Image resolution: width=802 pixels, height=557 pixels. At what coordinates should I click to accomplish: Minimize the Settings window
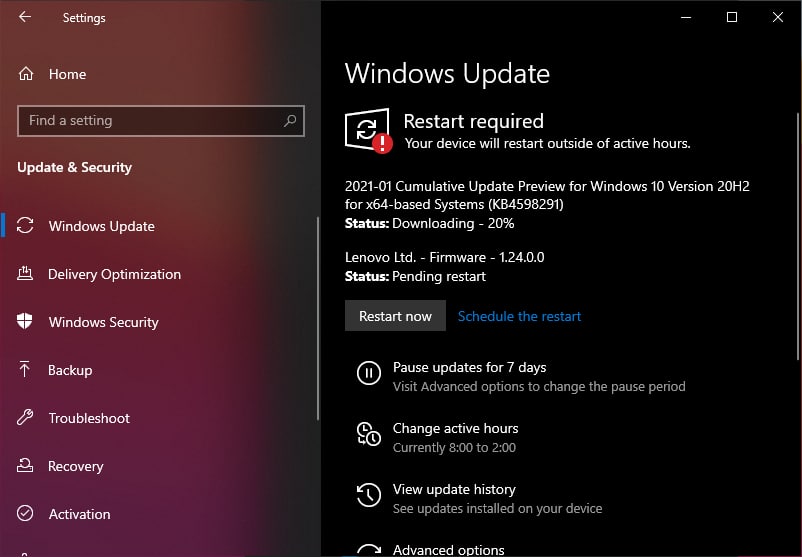[x=686, y=17]
